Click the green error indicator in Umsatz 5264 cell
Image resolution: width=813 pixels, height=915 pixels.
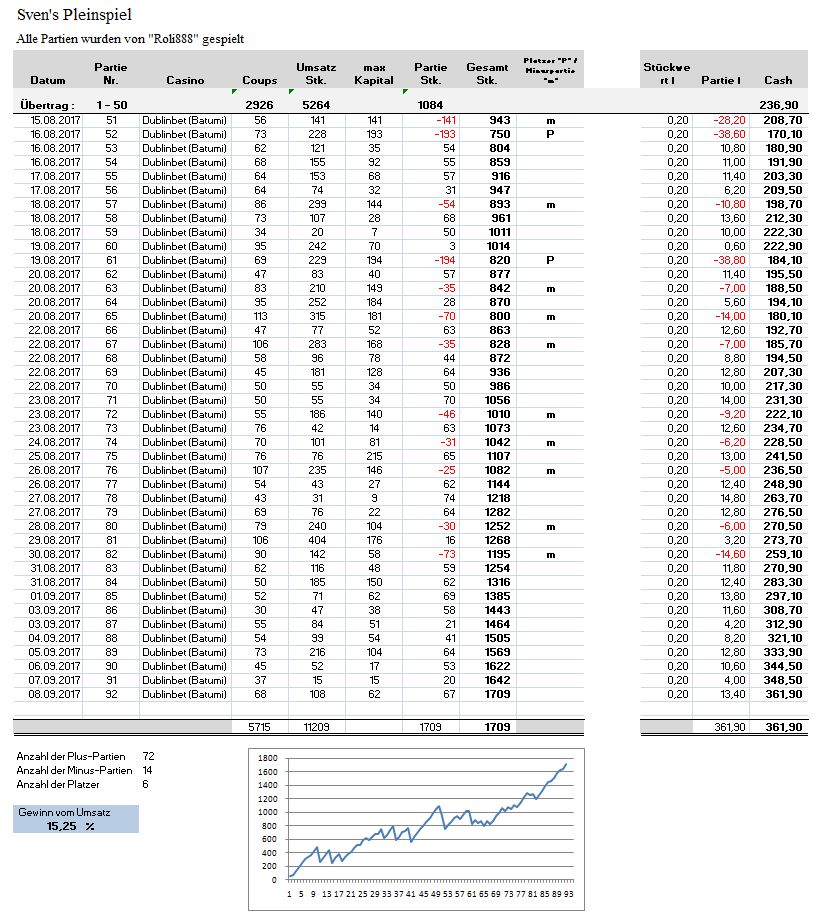pyautogui.click(x=291, y=92)
